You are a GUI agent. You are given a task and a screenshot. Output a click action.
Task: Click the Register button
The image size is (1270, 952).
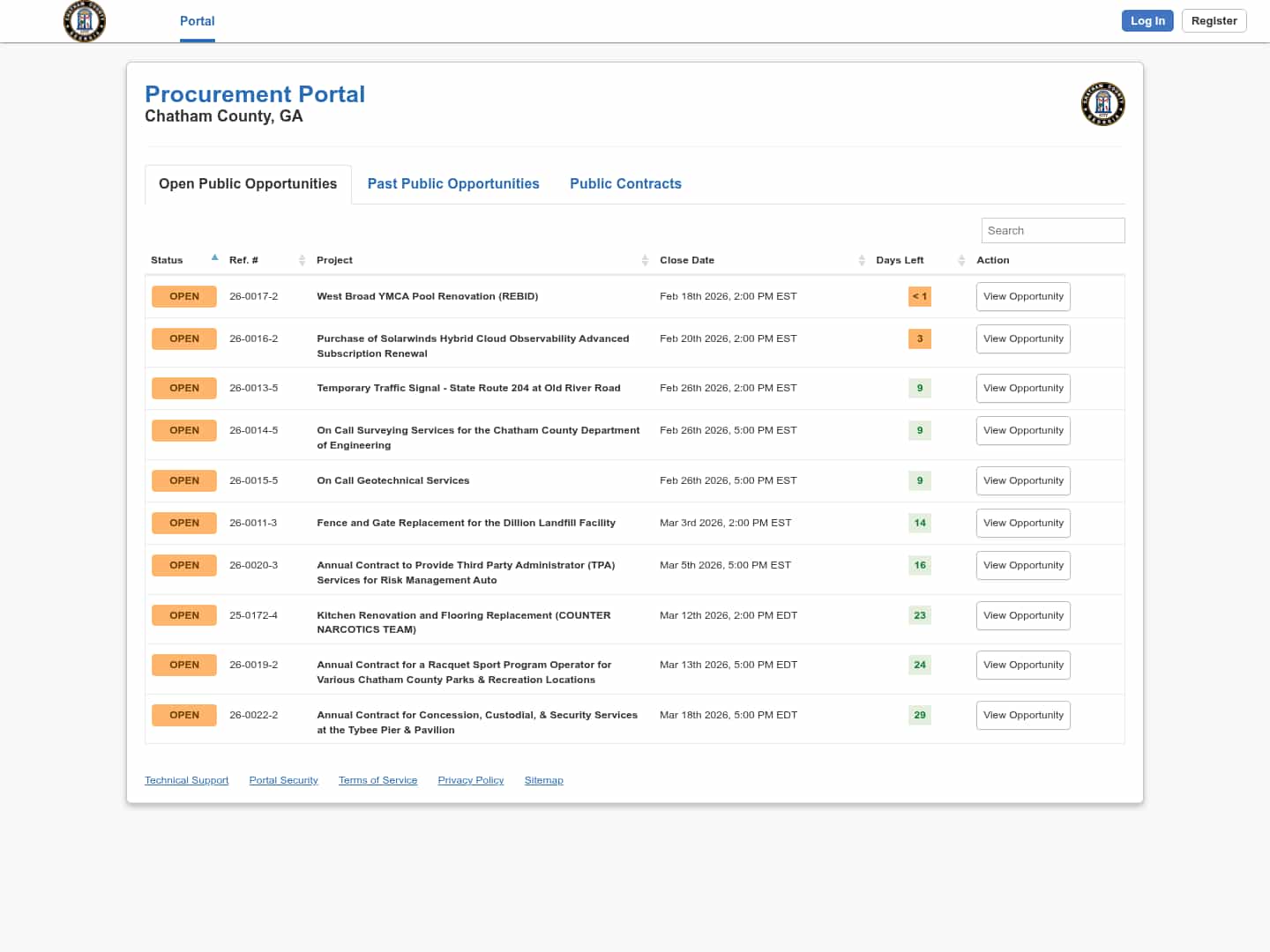click(1214, 21)
